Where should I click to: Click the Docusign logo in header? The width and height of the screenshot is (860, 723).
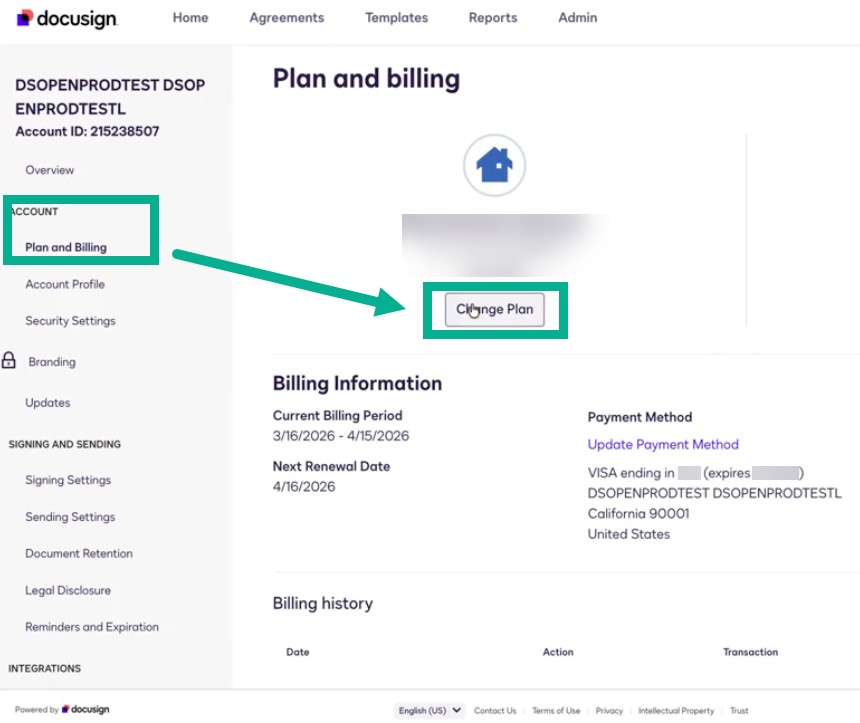[66, 18]
